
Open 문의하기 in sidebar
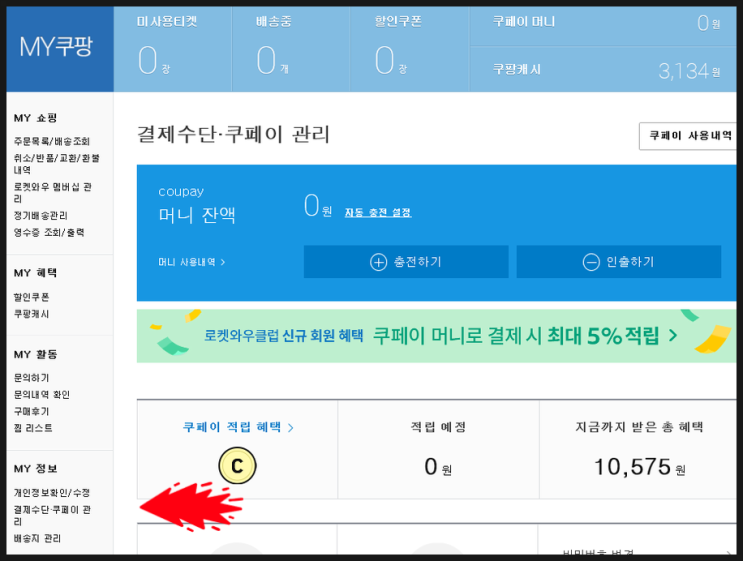click(x=31, y=378)
